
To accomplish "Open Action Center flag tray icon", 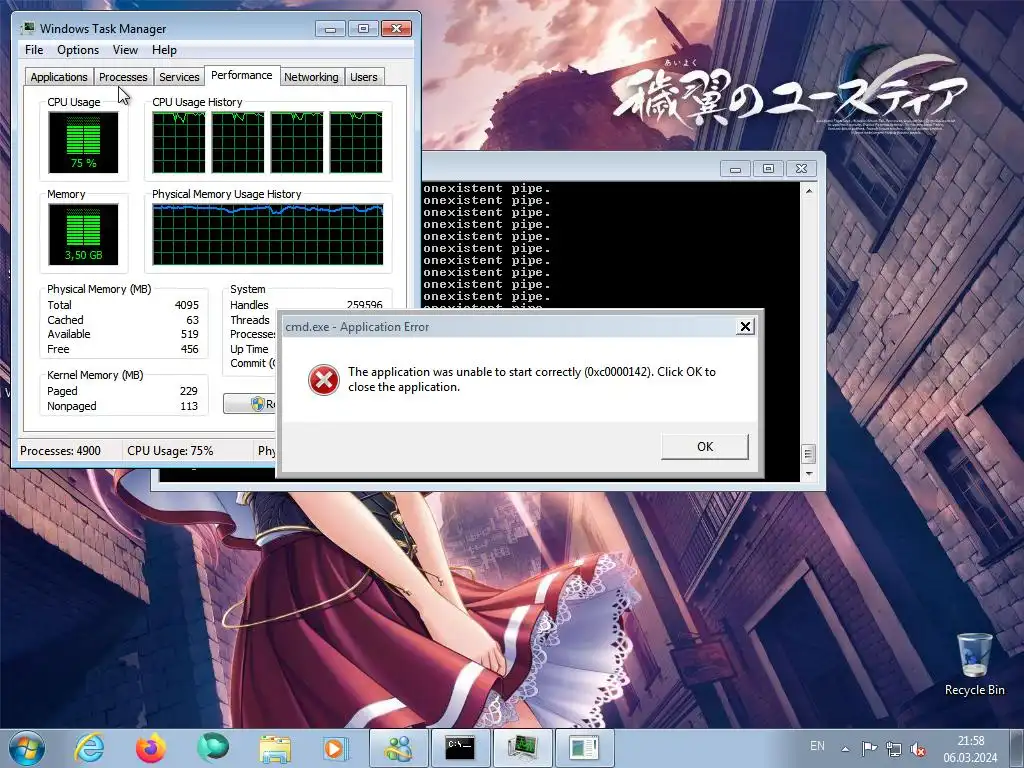I will pyautogui.click(x=869, y=749).
